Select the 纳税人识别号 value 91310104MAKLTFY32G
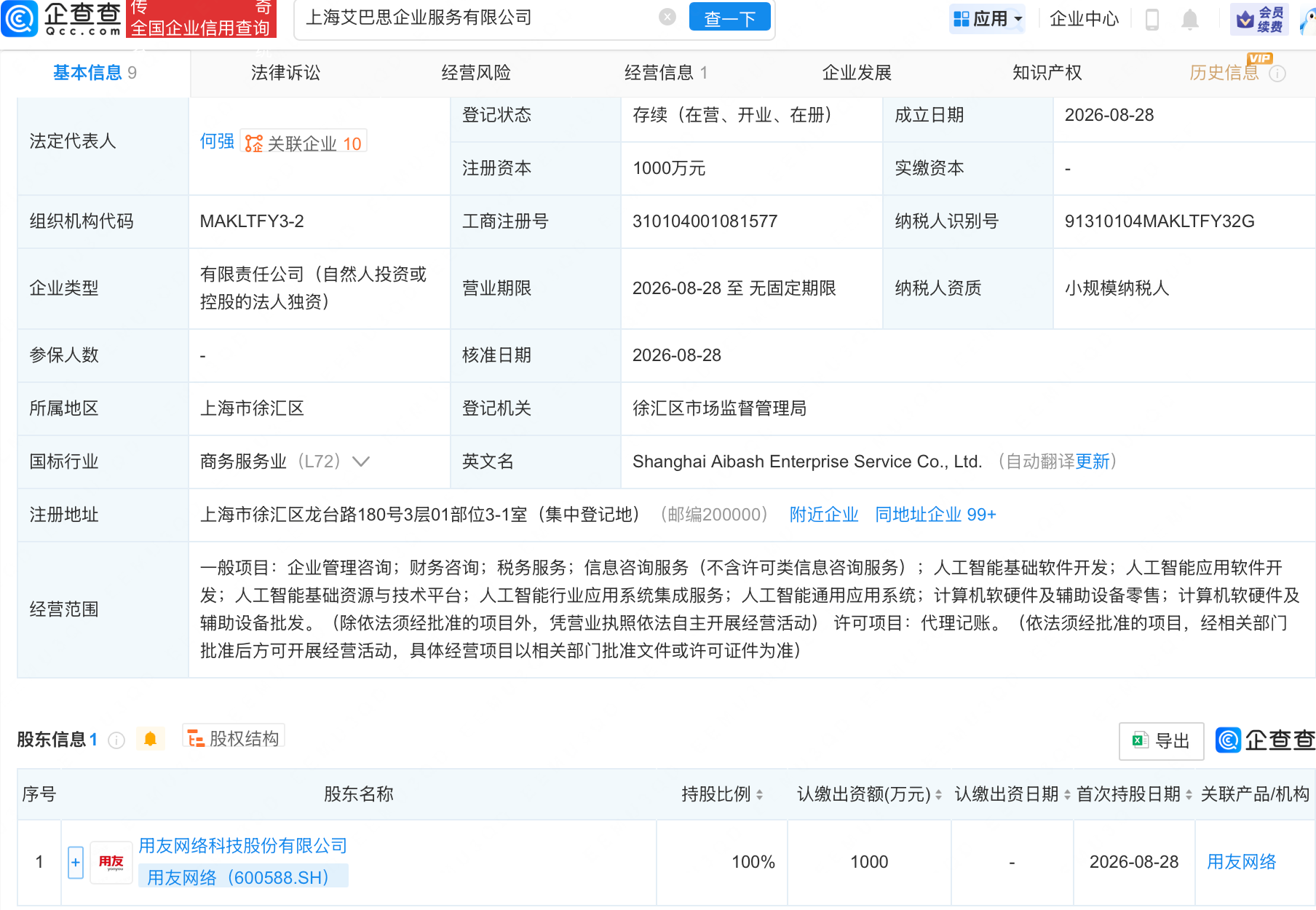1316x910 pixels. [1160, 221]
